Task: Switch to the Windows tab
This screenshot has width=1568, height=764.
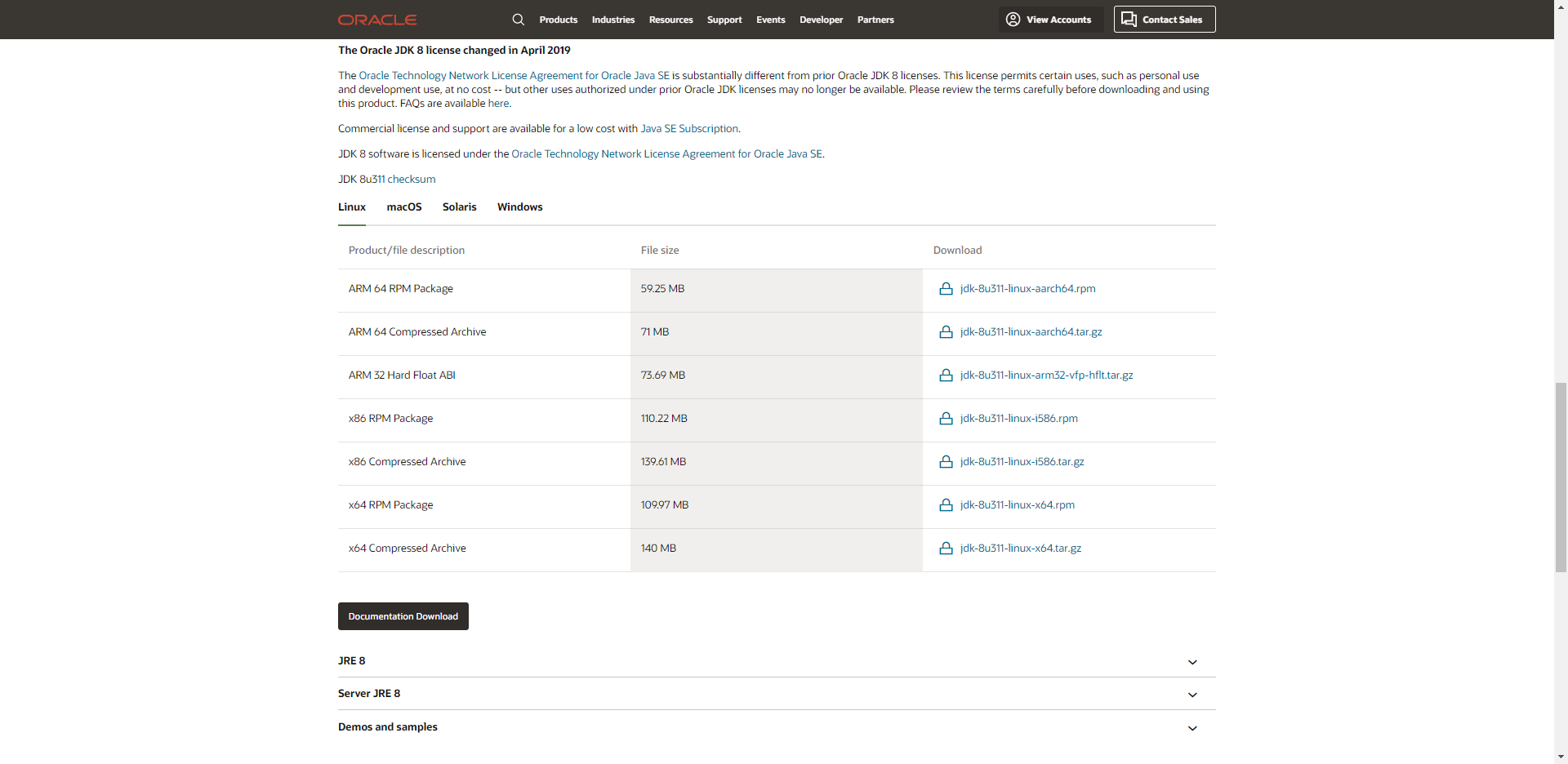Action: 520,207
